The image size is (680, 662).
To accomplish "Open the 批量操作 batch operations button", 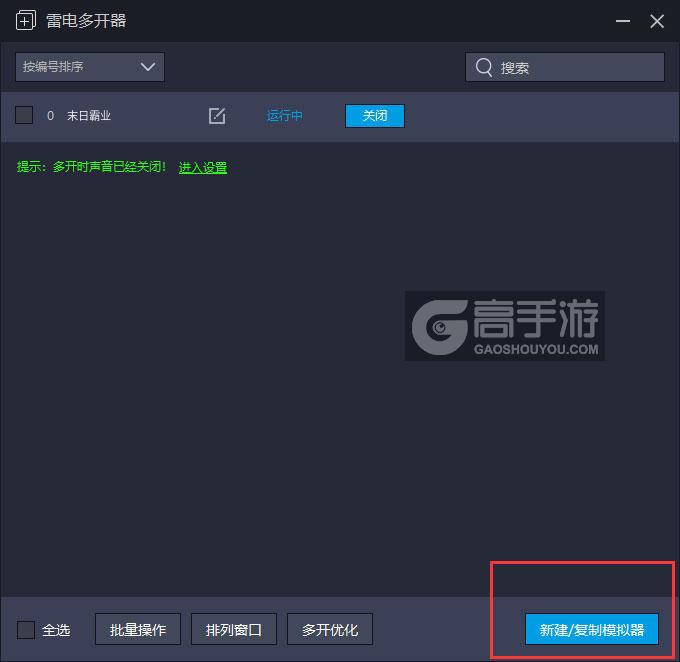I will [138, 629].
